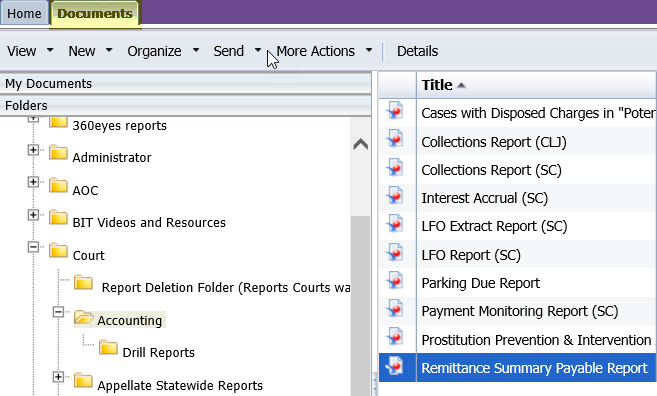Click the Organize dropdown arrow
Screen dimensions: 657x396
pyautogui.click(x=196, y=50)
